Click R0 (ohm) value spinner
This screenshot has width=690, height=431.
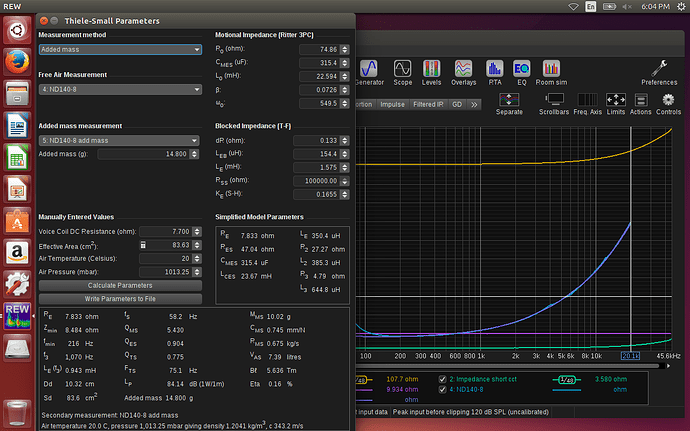[345, 49]
